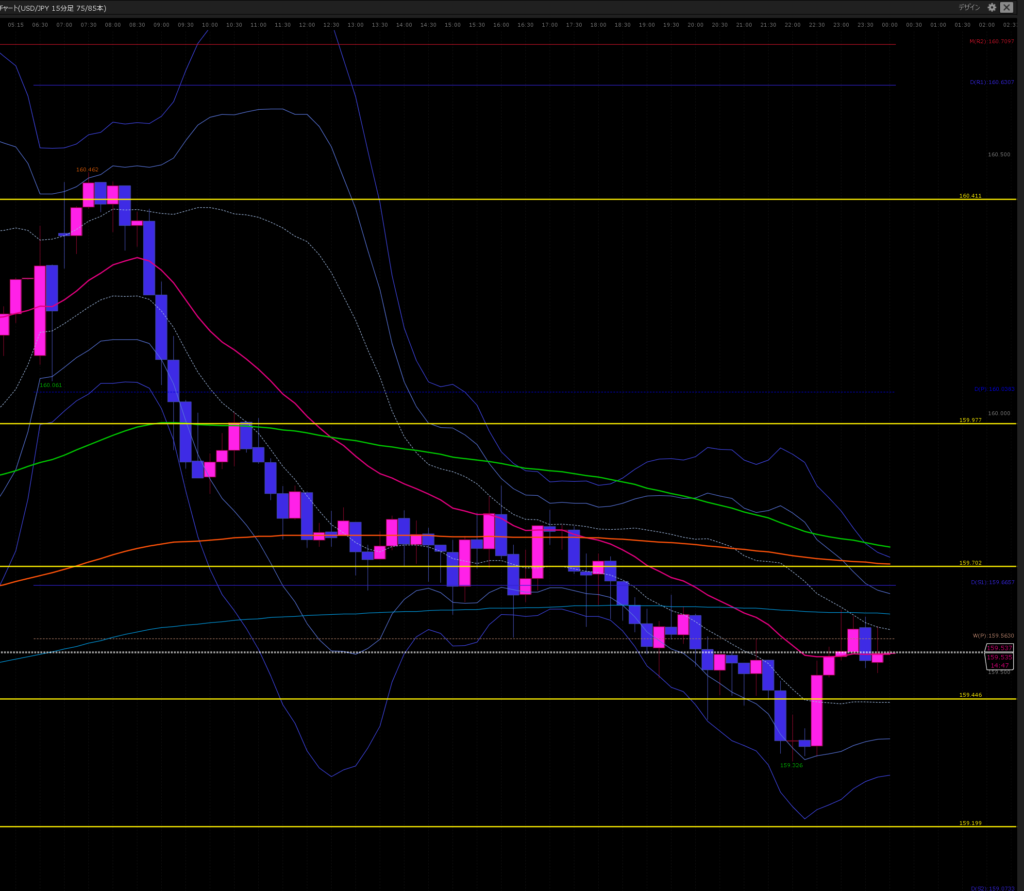Select the yellow horizontal line at 159.702
The image size is (1024, 891).
[500, 566]
